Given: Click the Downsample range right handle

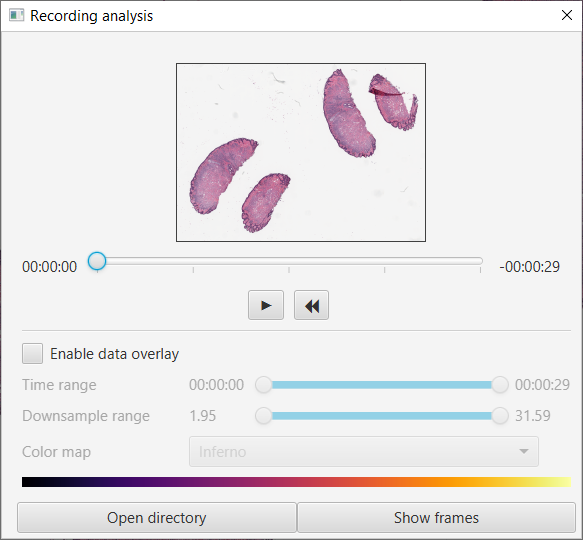Looking at the screenshot, I should pos(500,416).
